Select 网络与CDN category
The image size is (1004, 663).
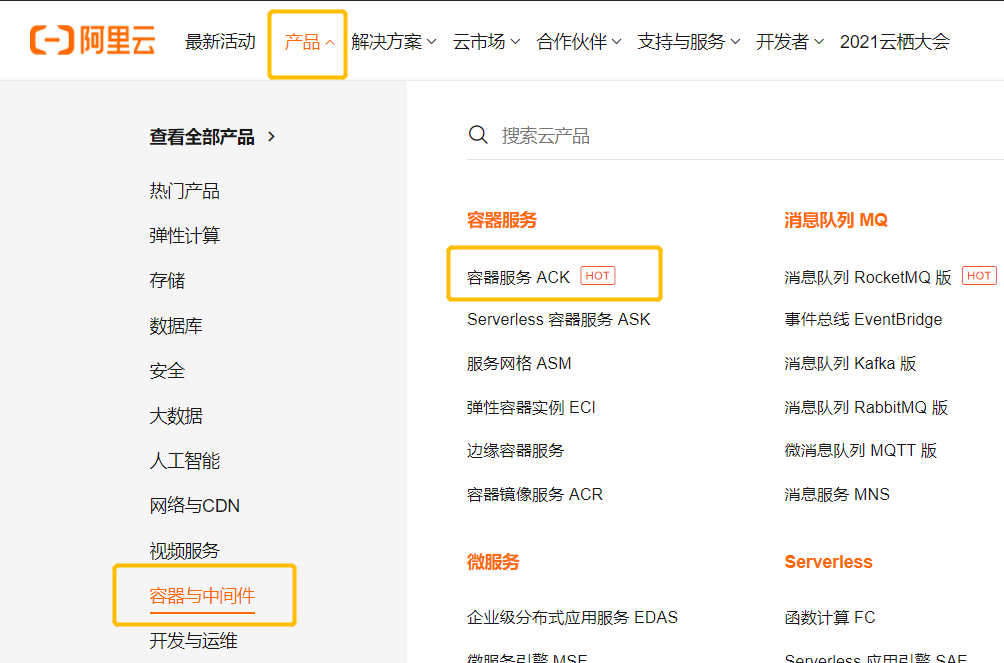[195, 505]
